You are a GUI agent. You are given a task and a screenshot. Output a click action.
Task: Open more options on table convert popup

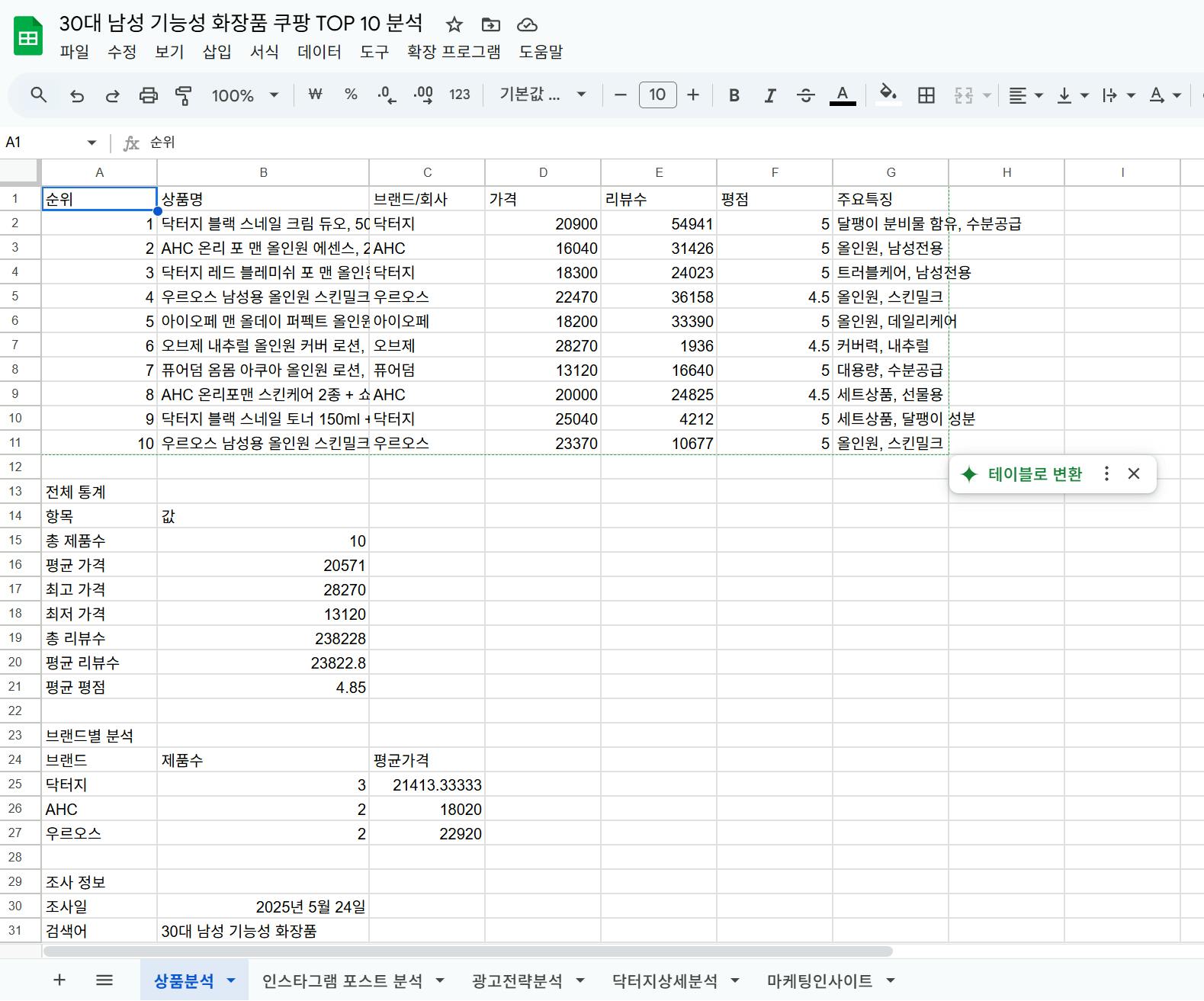[x=1106, y=474]
